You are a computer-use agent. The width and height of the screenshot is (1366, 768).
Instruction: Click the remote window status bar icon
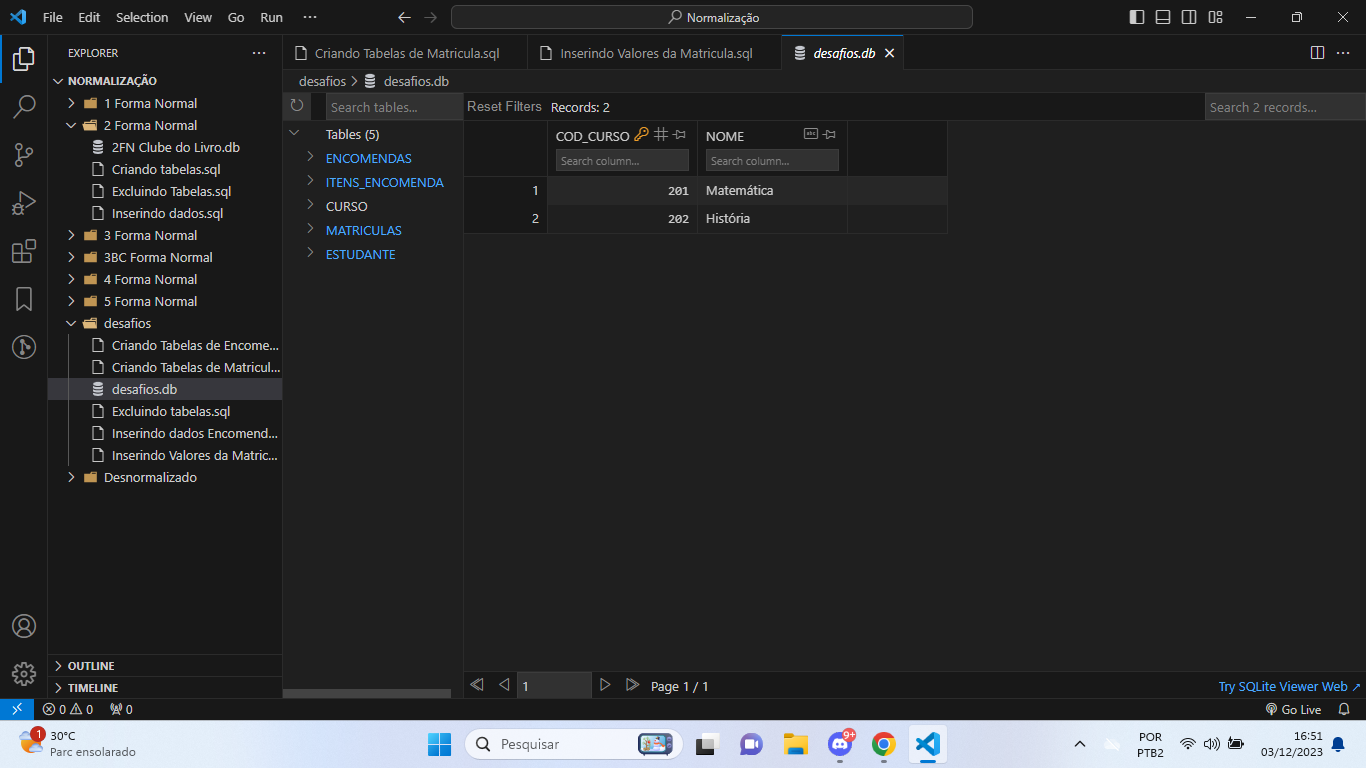(17, 709)
